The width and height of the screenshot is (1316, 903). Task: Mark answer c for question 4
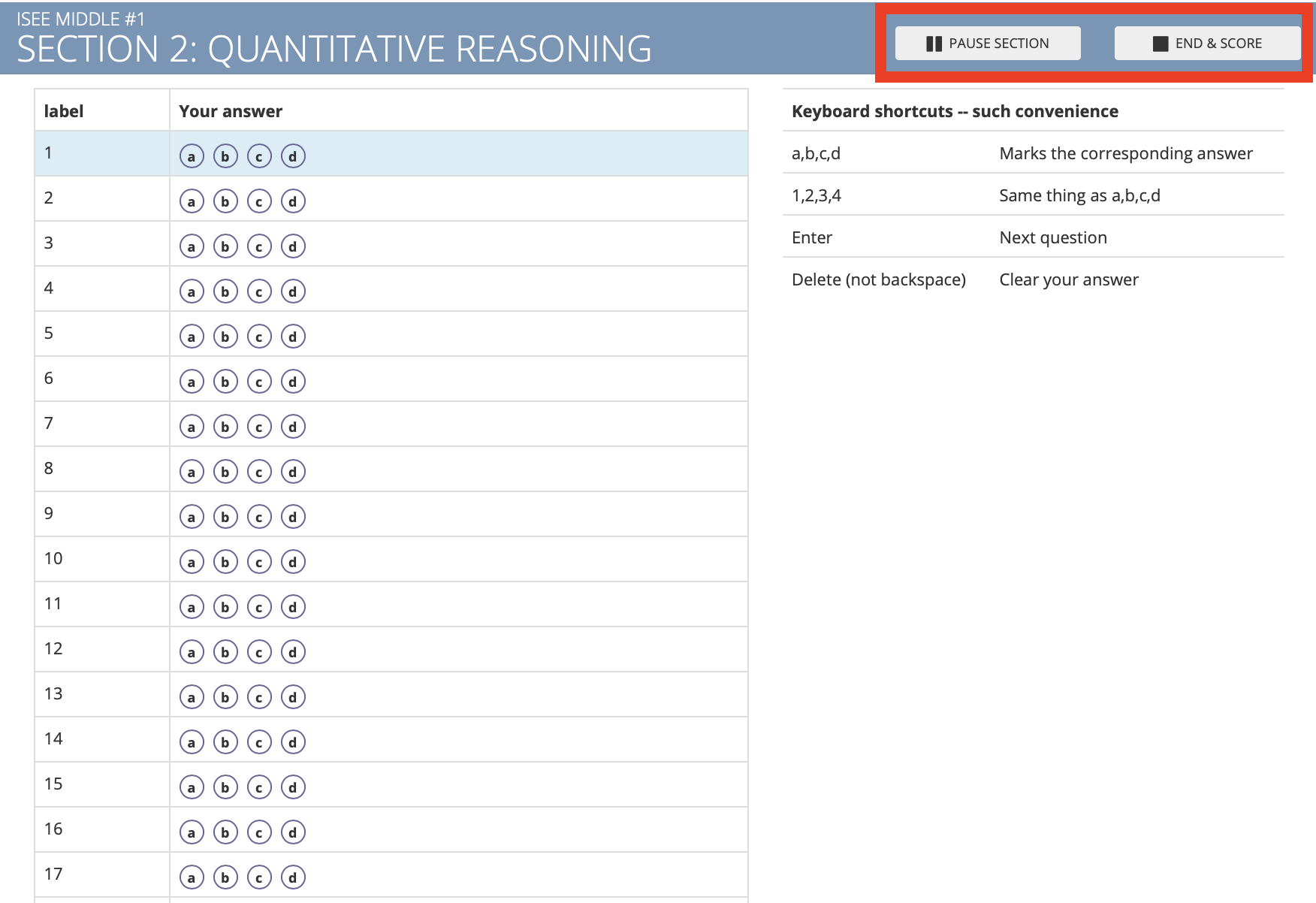259,291
